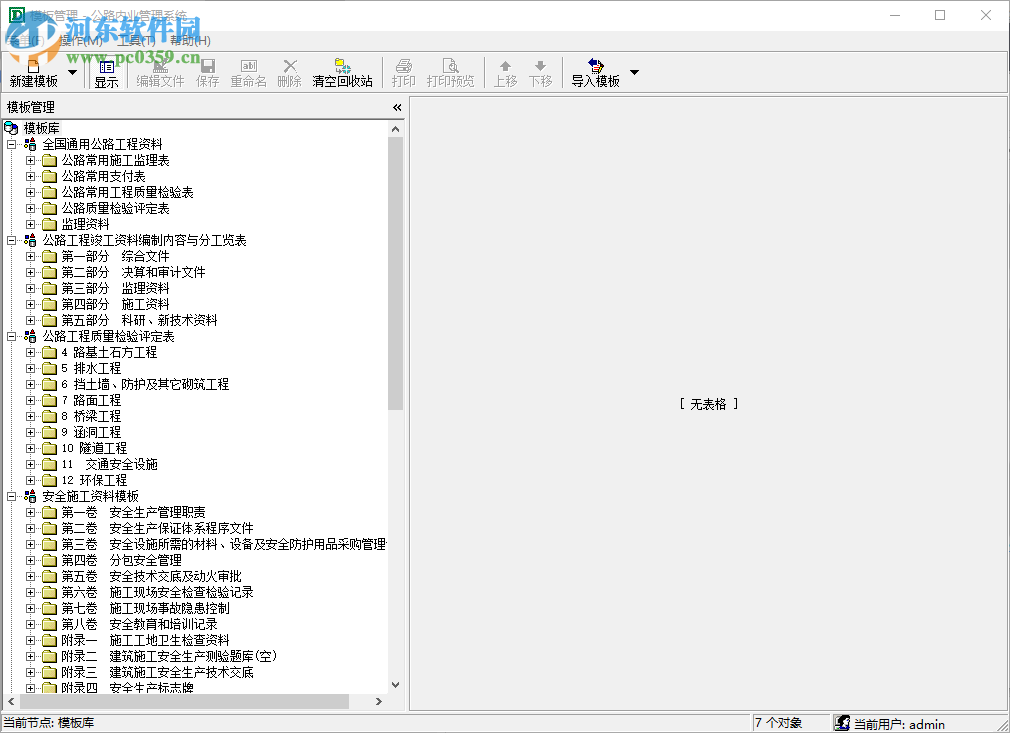
Task: Click the 显示 (Display) toolbar icon
Action: point(106,65)
